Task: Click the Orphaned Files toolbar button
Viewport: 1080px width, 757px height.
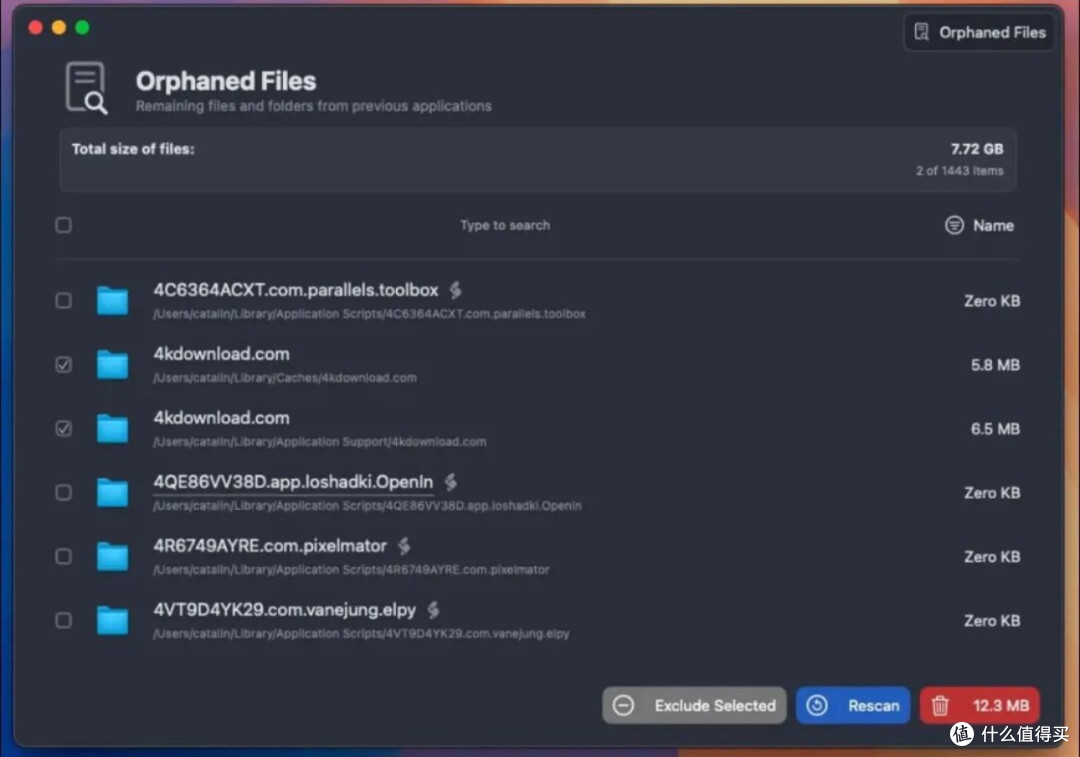Action: click(x=979, y=32)
